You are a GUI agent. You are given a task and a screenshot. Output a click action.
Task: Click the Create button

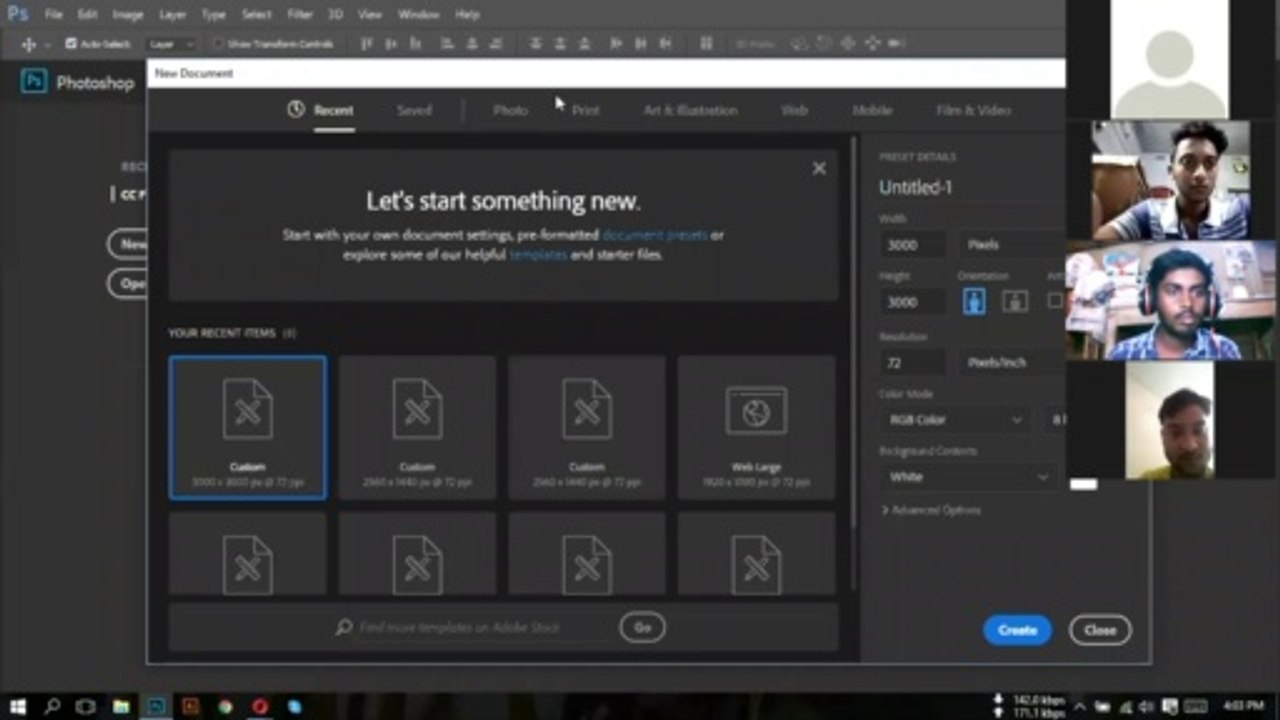[x=1017, y=630]
